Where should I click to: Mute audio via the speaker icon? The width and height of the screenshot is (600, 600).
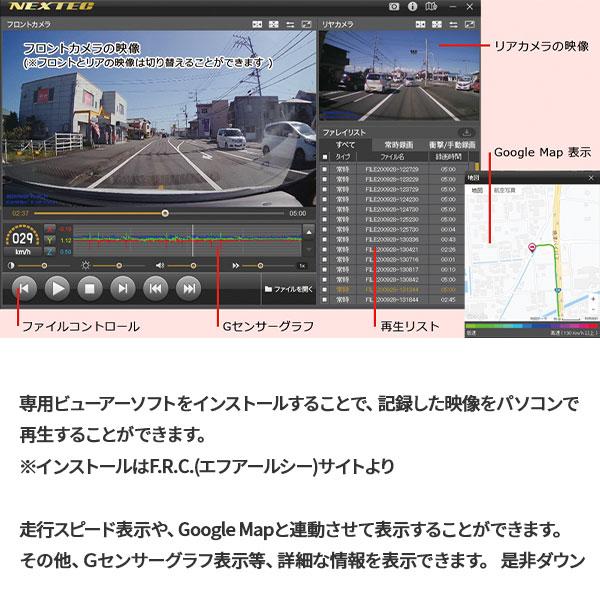click(x=160, y=266)
